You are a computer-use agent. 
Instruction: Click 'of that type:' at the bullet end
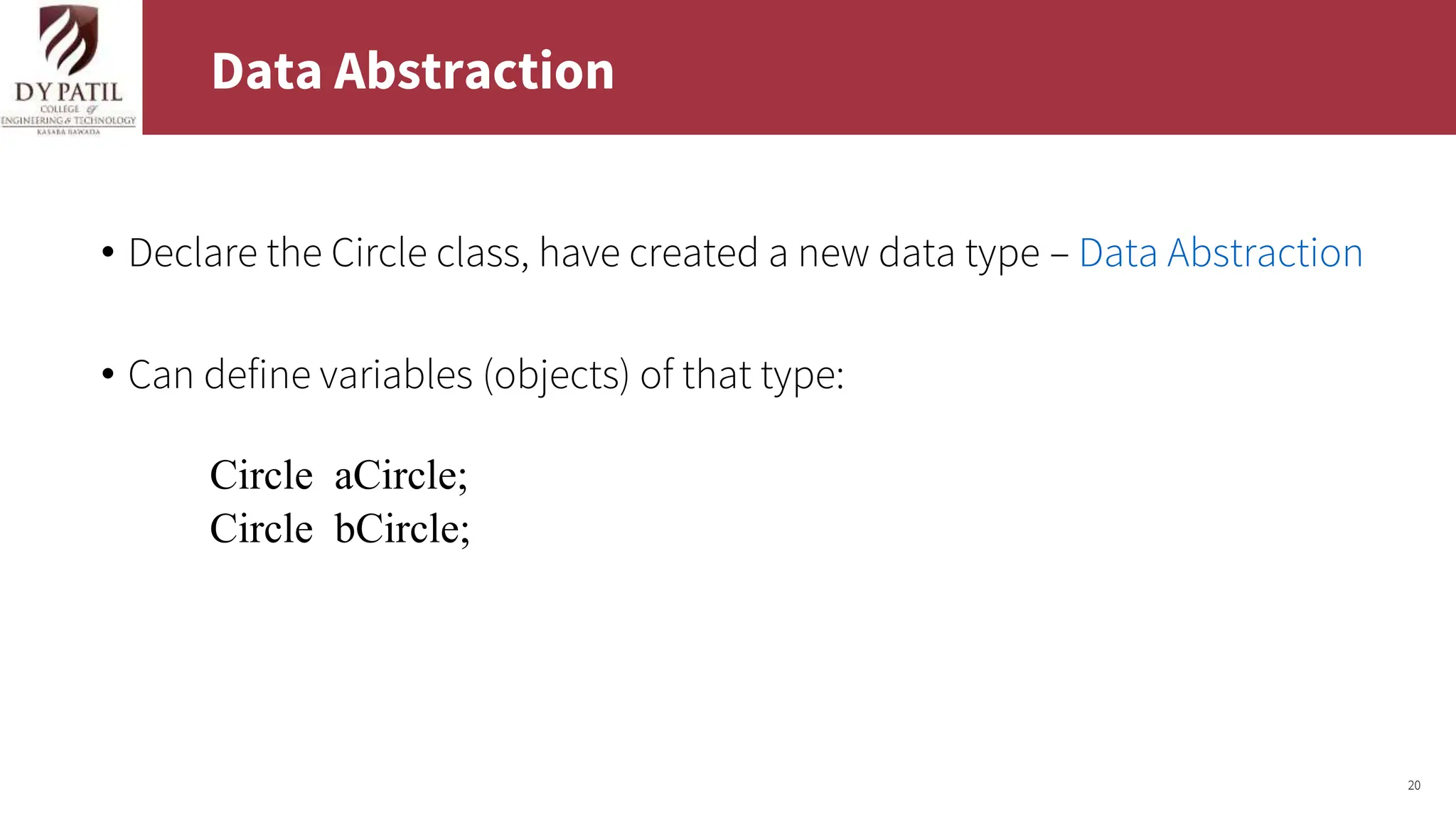pyautogui.click(x=742, y=375)
